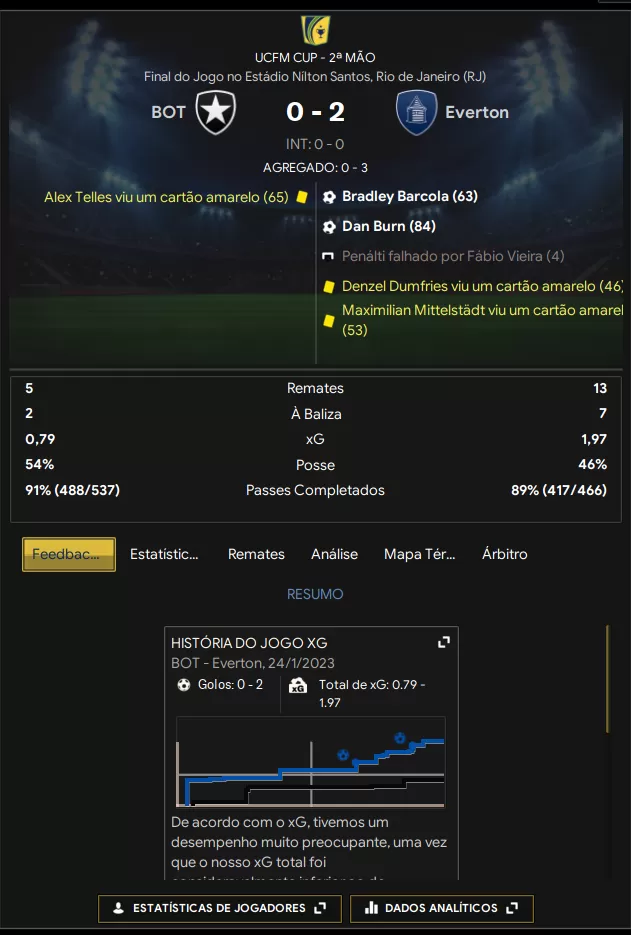
Task: Click the Botafogo club crest
Action: (x=216, y=112)
